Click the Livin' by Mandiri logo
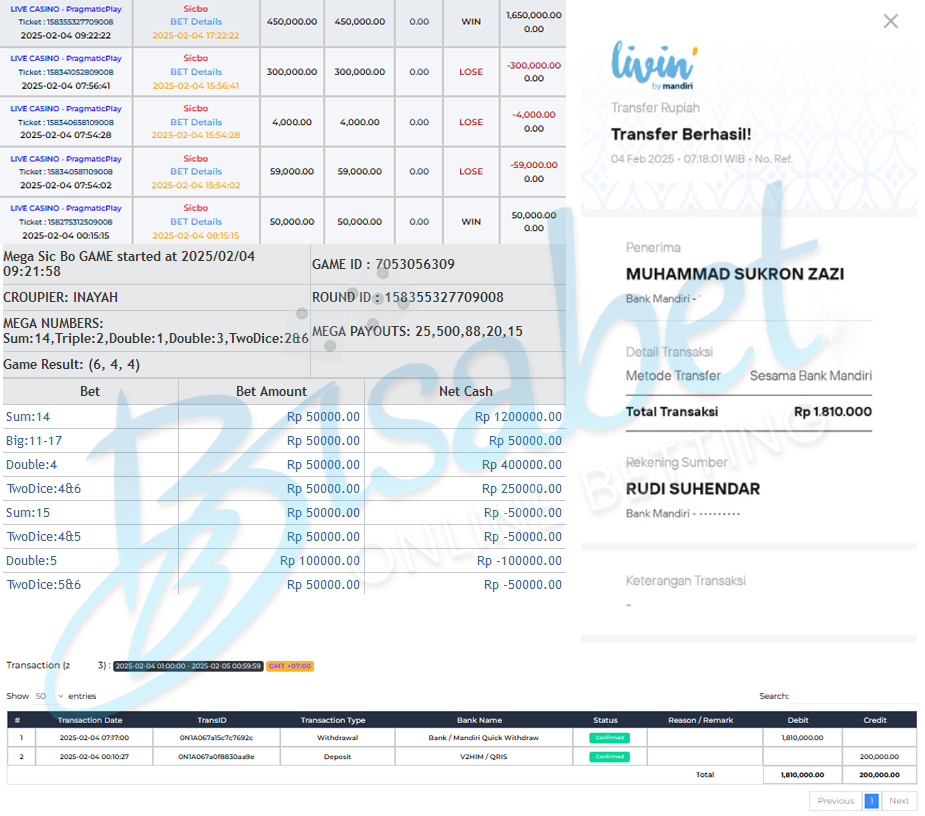The width and height of the screenshot is (925, 816). [x=654, y=65]
